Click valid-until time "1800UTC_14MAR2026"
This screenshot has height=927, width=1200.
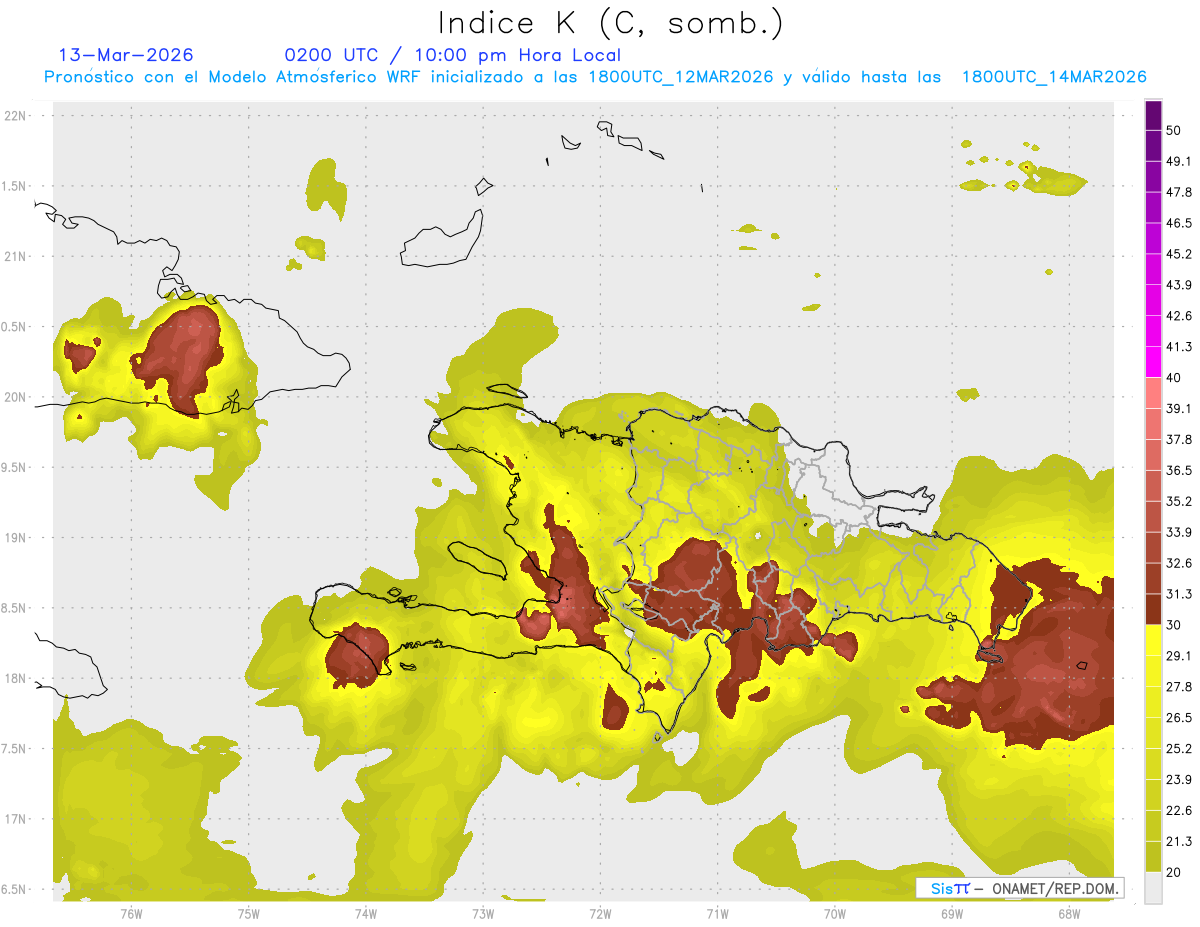[1054, 77]
